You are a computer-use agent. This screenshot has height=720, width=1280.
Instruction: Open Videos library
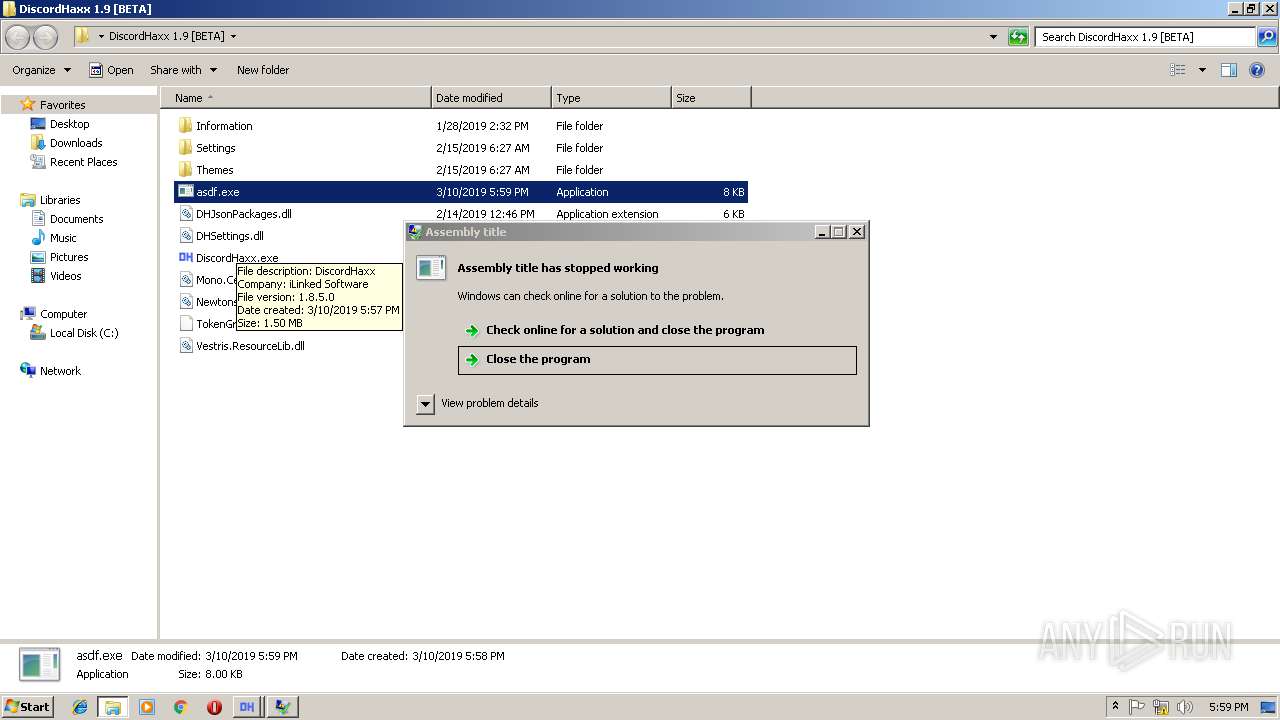[65, 276]
